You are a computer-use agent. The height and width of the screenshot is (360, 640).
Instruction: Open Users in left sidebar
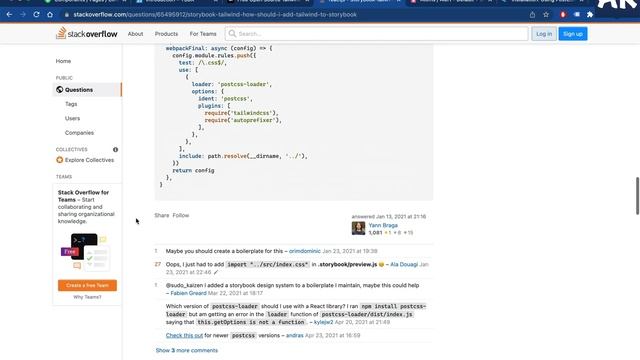coord(72,118)
